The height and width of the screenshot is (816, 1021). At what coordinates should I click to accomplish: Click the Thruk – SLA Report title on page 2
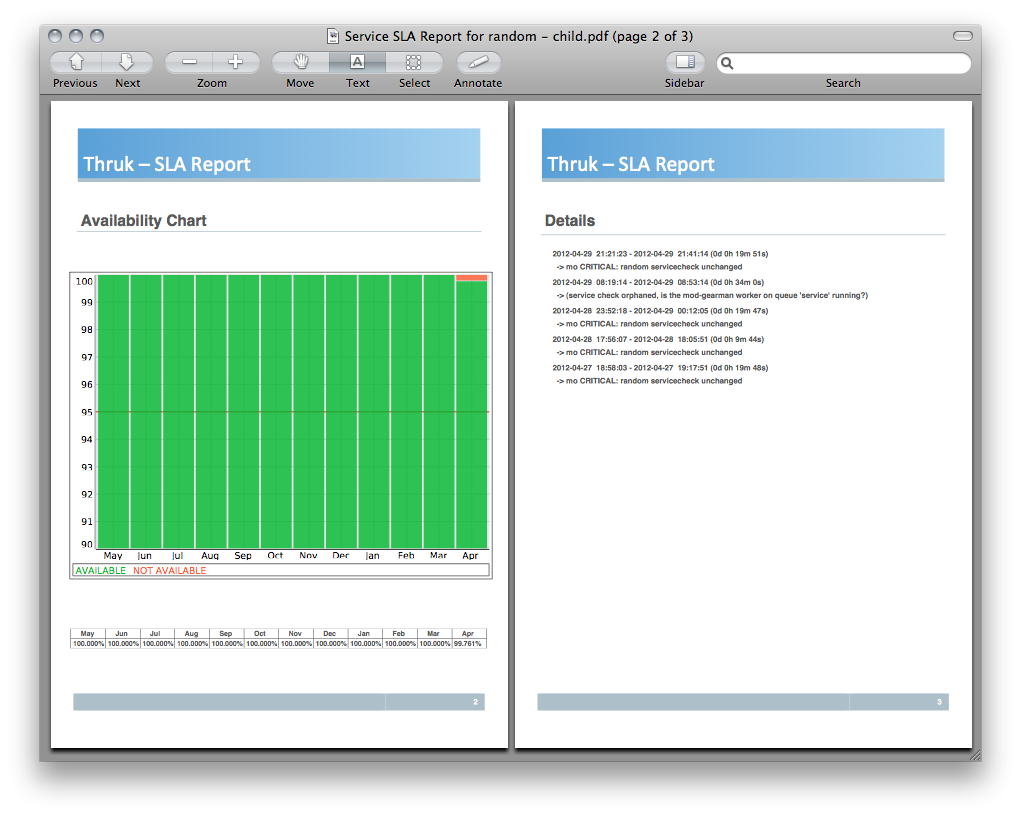pos(167,164)
